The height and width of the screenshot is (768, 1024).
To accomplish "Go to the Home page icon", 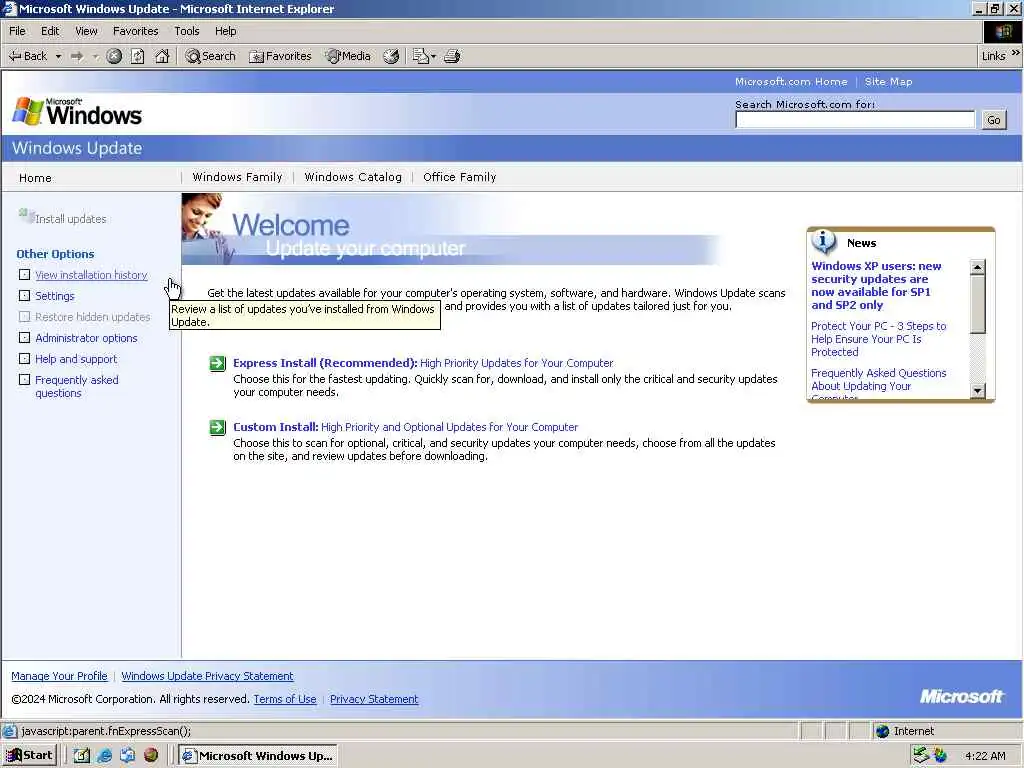I will [x=162, y=56].
